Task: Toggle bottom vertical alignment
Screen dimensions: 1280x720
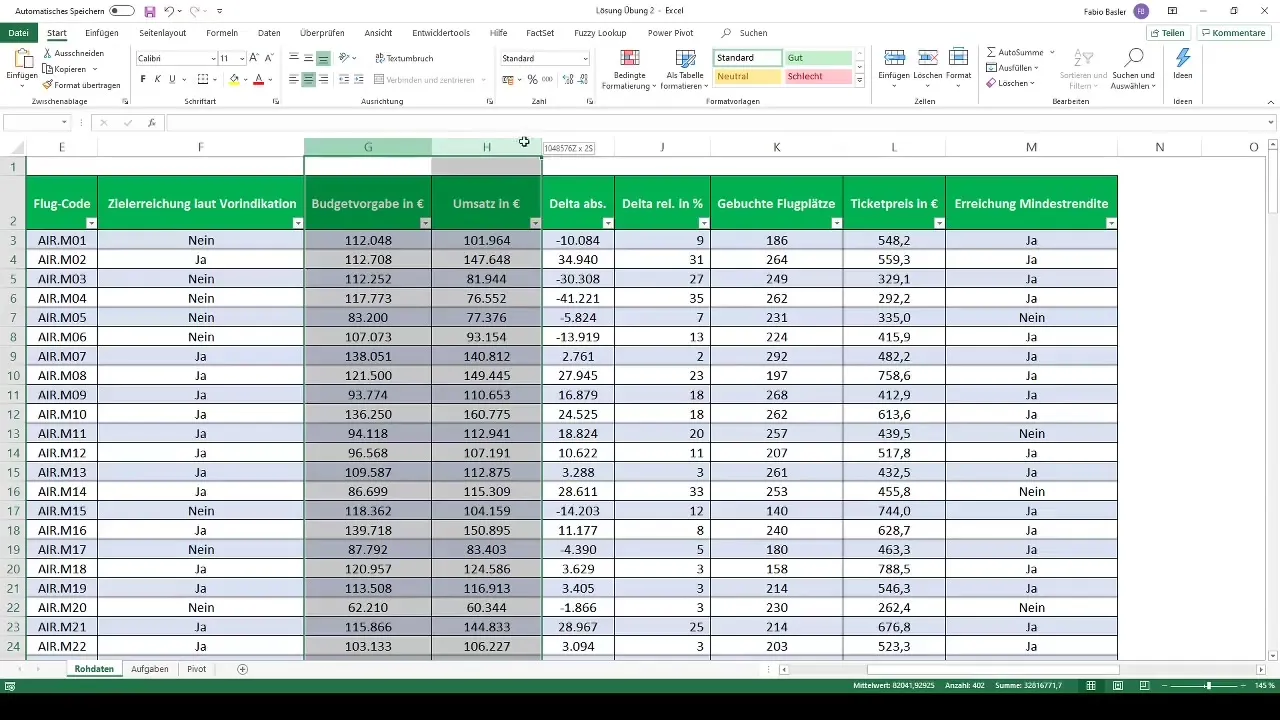Action: tap(324, 58)
